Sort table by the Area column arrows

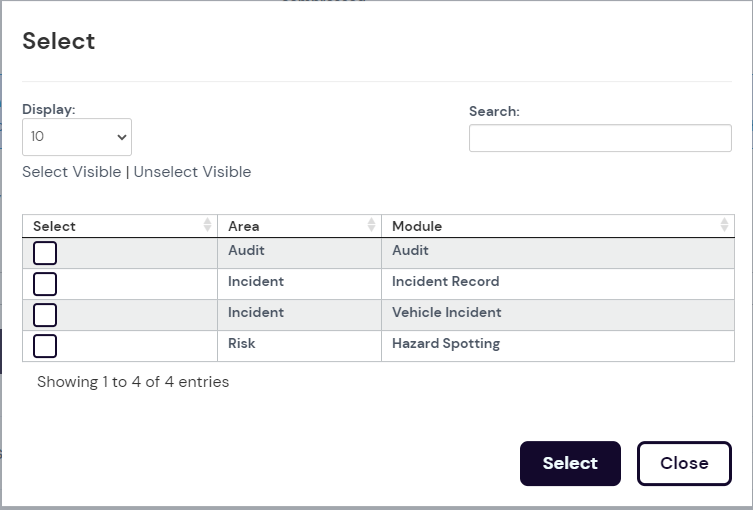pos(372,226)
